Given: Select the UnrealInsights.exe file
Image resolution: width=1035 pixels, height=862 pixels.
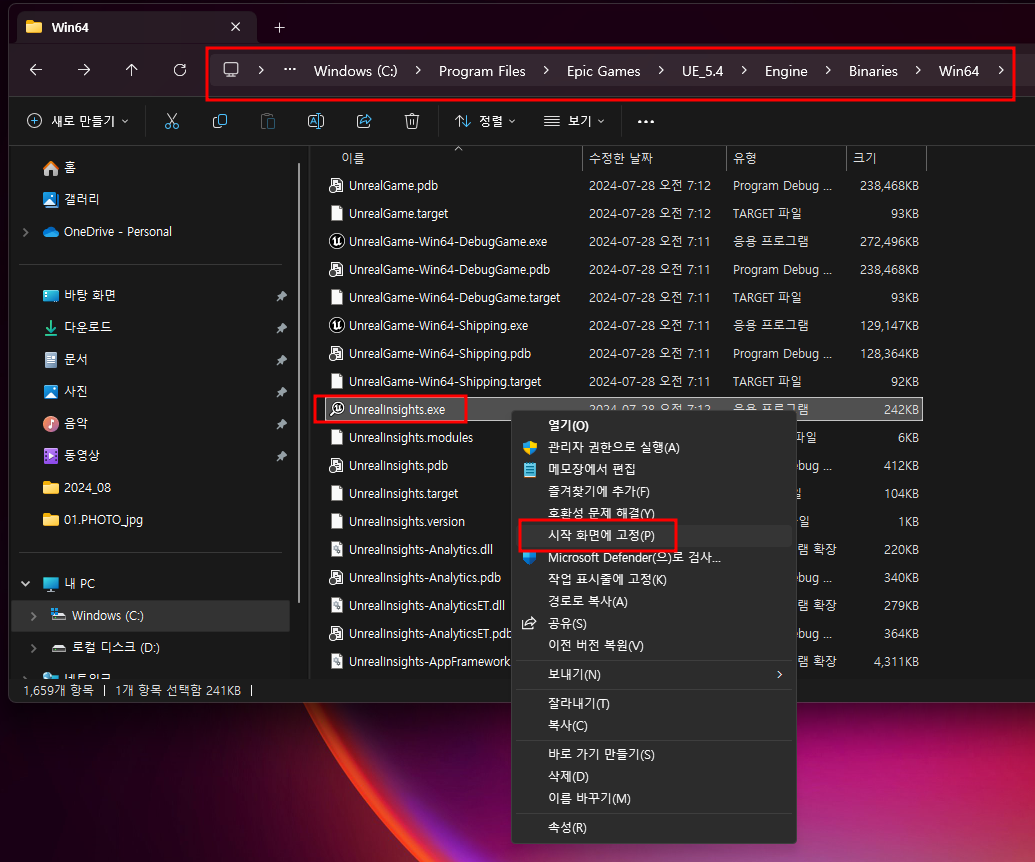Looking at the screenshot, I should tap(397, 410).
